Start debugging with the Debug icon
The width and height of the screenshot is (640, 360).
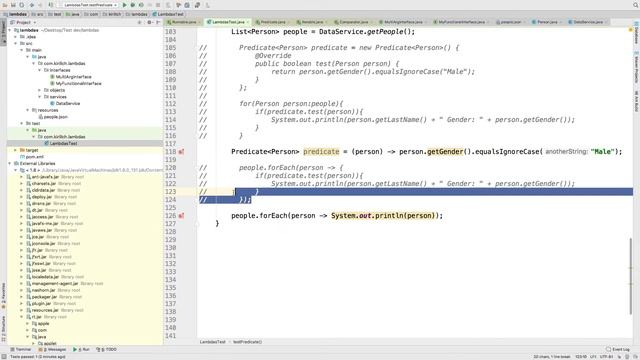point(133,5)
